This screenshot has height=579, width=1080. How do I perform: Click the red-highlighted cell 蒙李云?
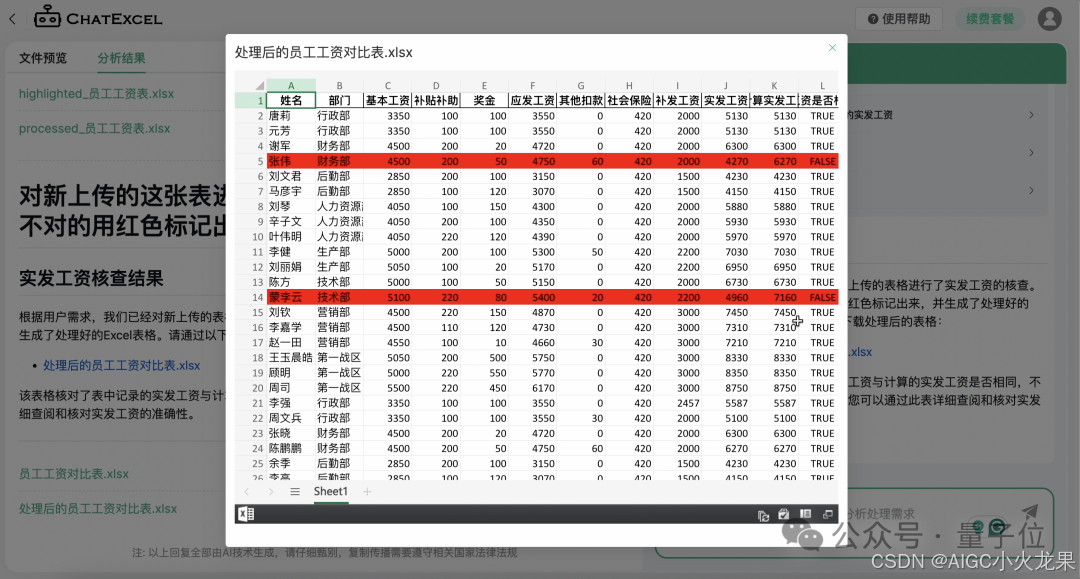pos(291,297)
